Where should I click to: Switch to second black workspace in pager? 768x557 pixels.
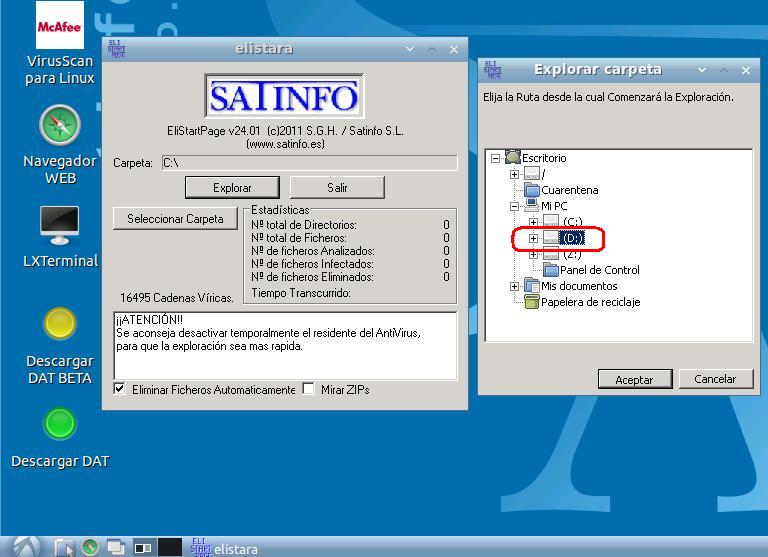pyautogui.click(x=169, y=547)
